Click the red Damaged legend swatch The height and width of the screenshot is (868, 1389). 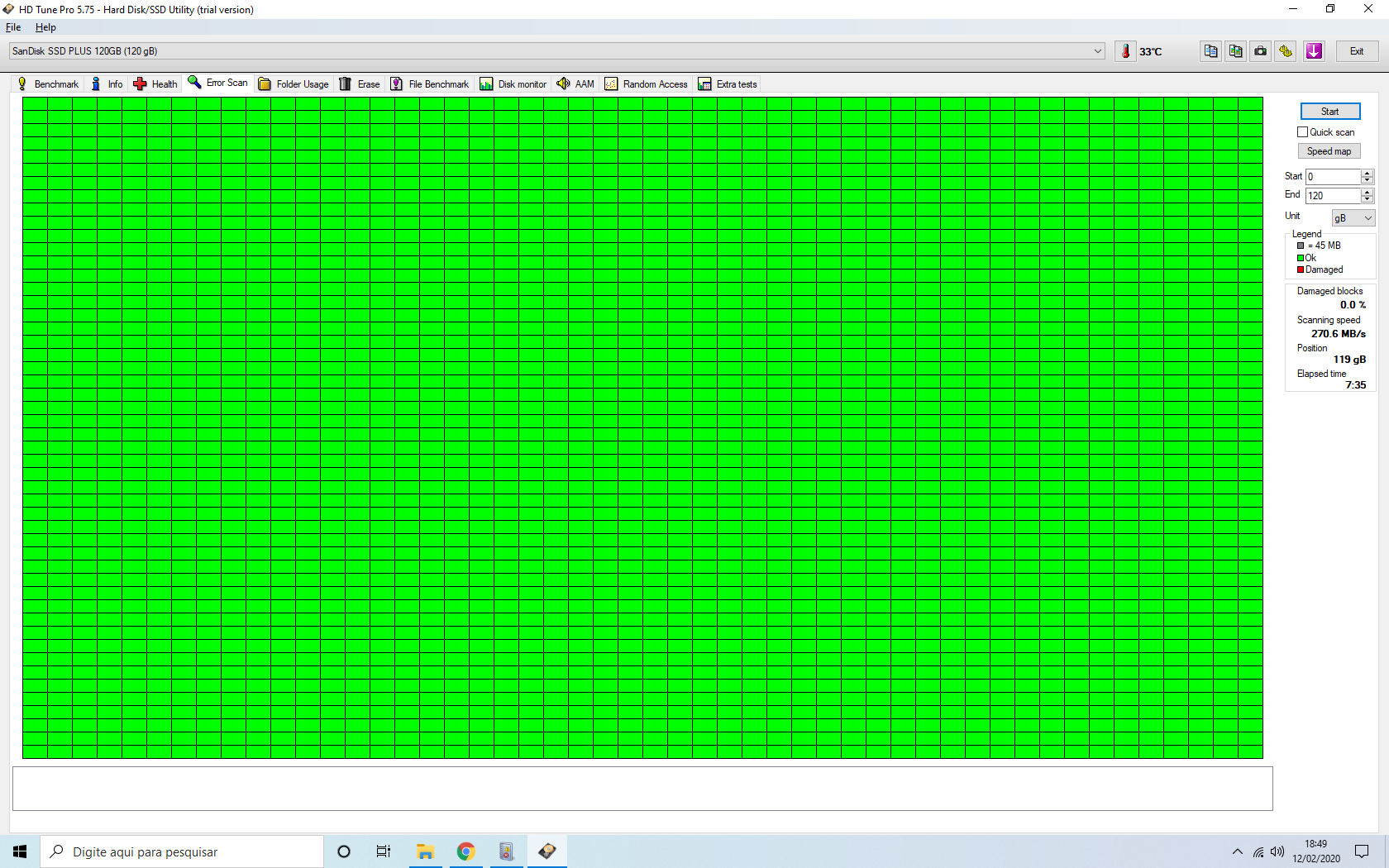[x=1301, y=269]
